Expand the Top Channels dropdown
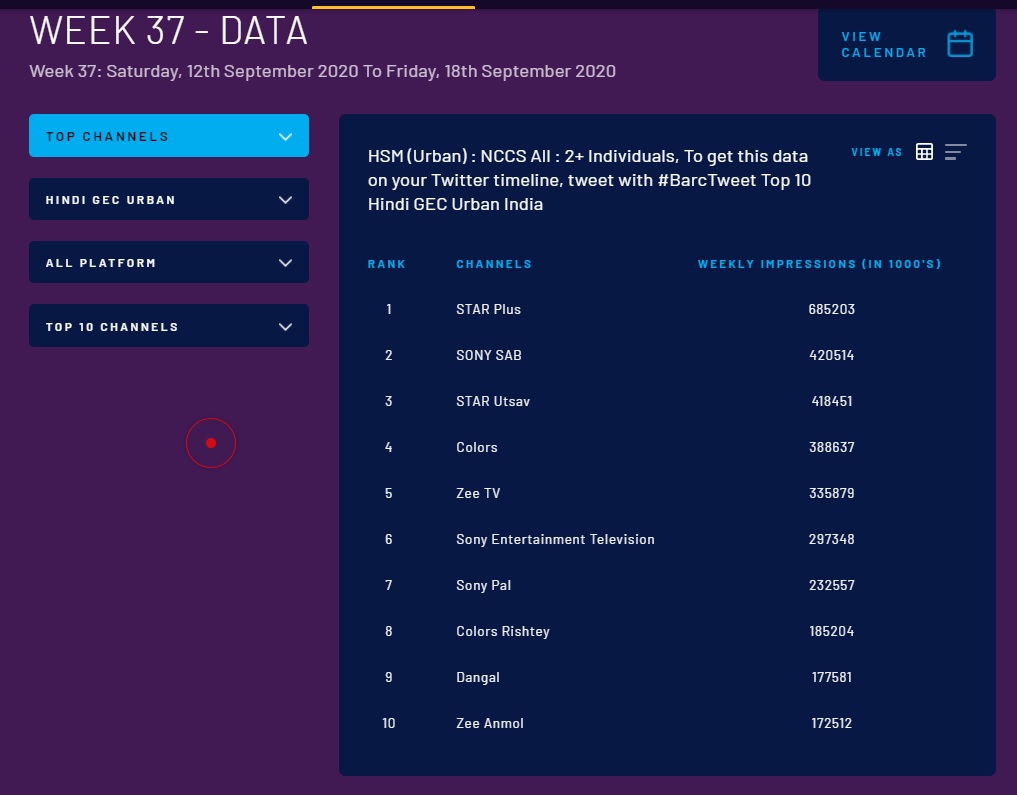The image size is (1017, 795). [169, 136]
